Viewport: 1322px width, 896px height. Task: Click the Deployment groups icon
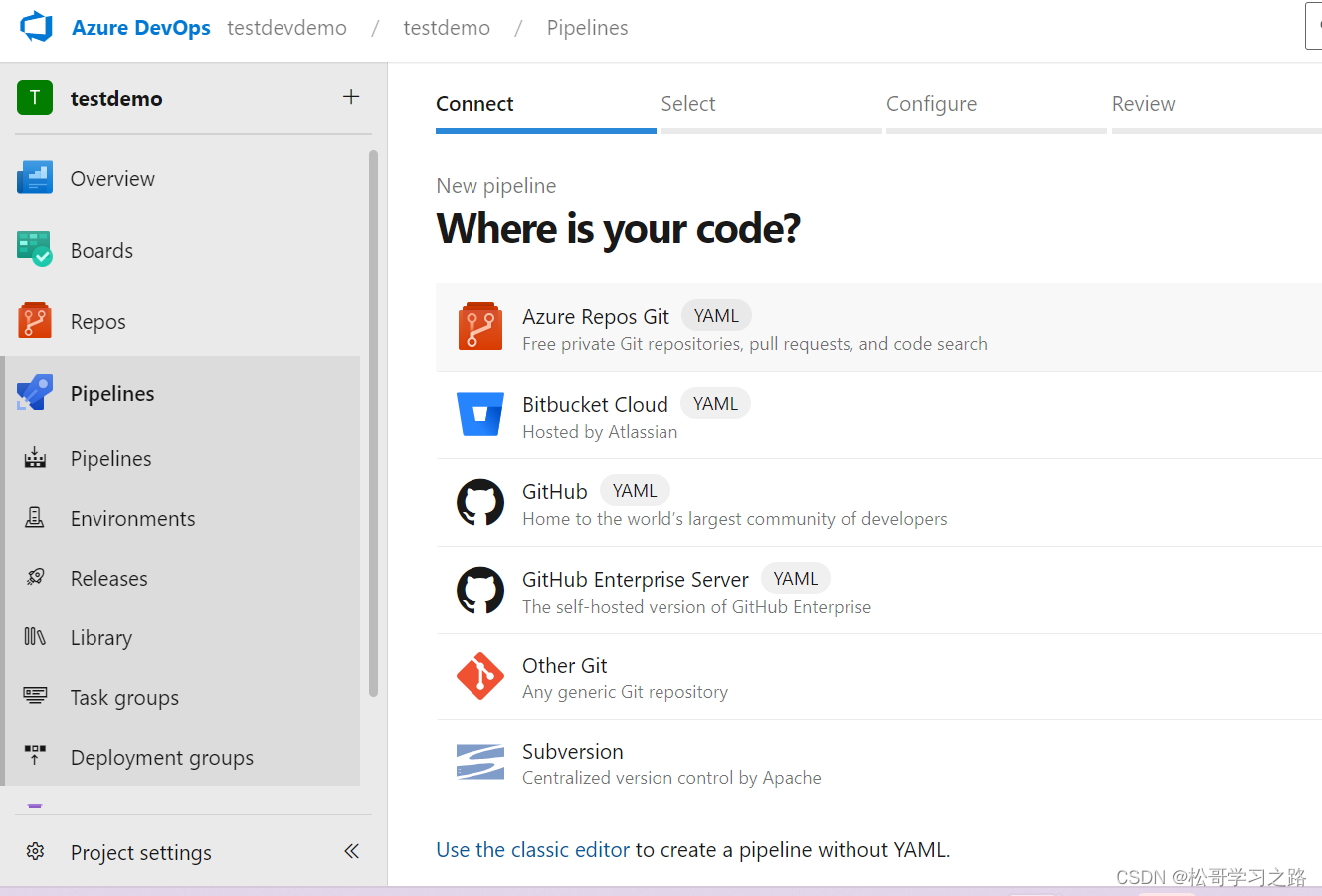[35, 755]
